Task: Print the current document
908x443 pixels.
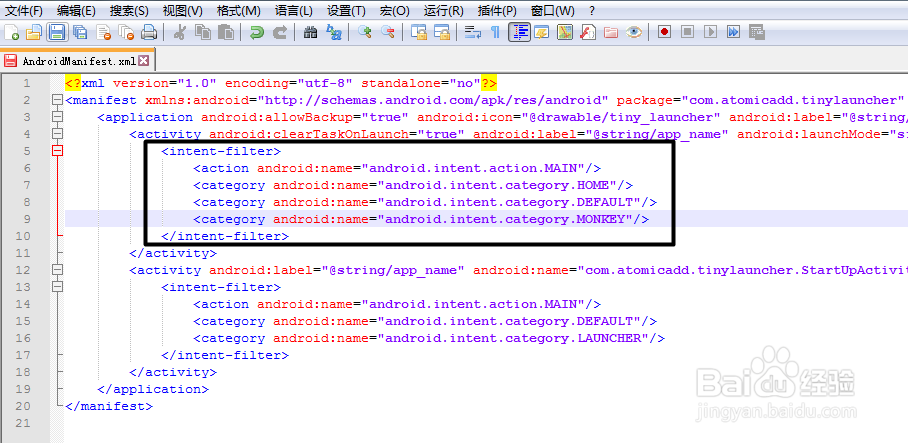Action: [149, 32]
